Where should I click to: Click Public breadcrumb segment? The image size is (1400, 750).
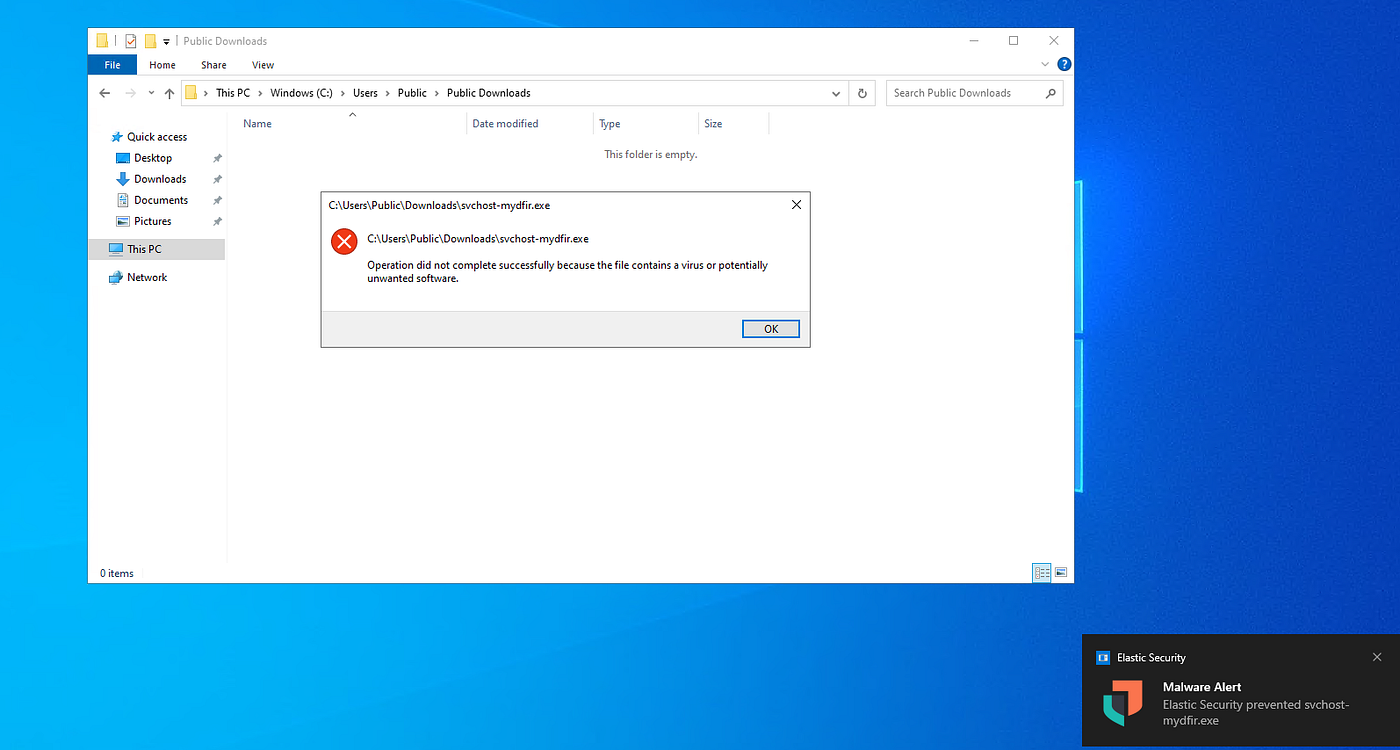[412, 93]
